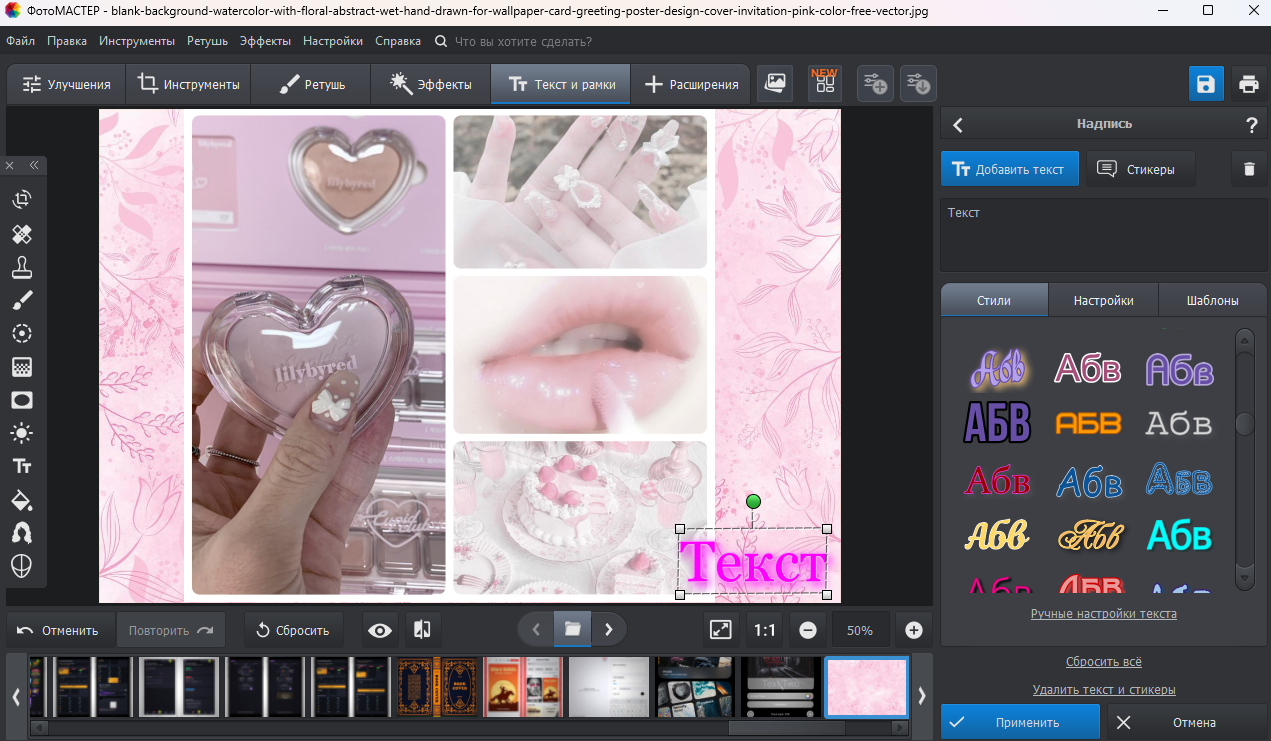Apply changes with the Применить button
1271x741 pixels.
point(1020,722)
